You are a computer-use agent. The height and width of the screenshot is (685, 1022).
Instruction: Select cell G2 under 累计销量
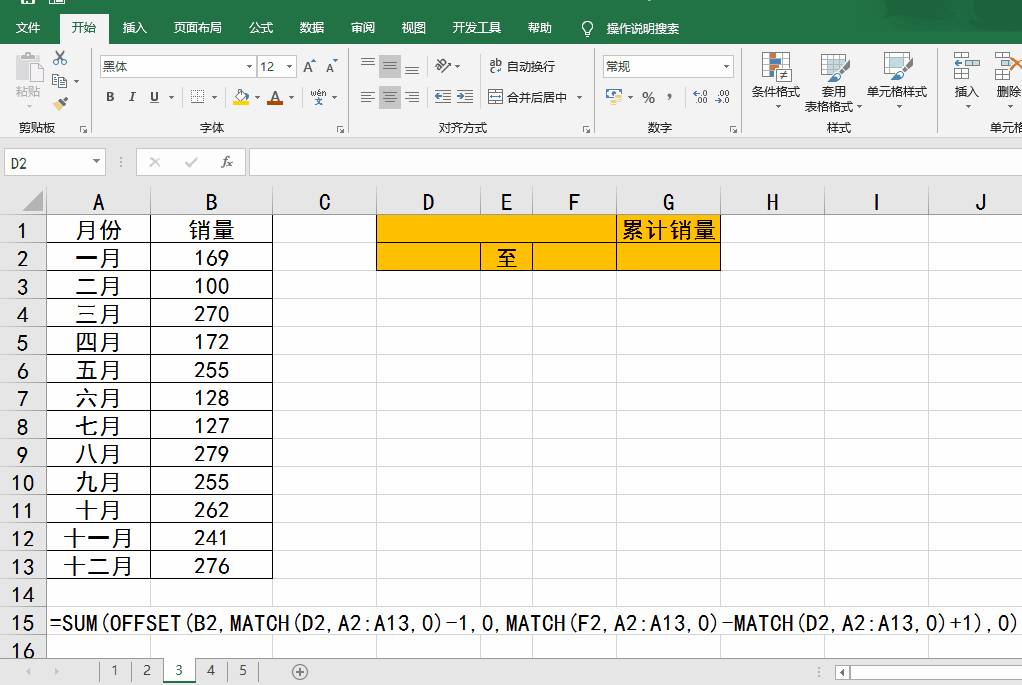point(668,258)
